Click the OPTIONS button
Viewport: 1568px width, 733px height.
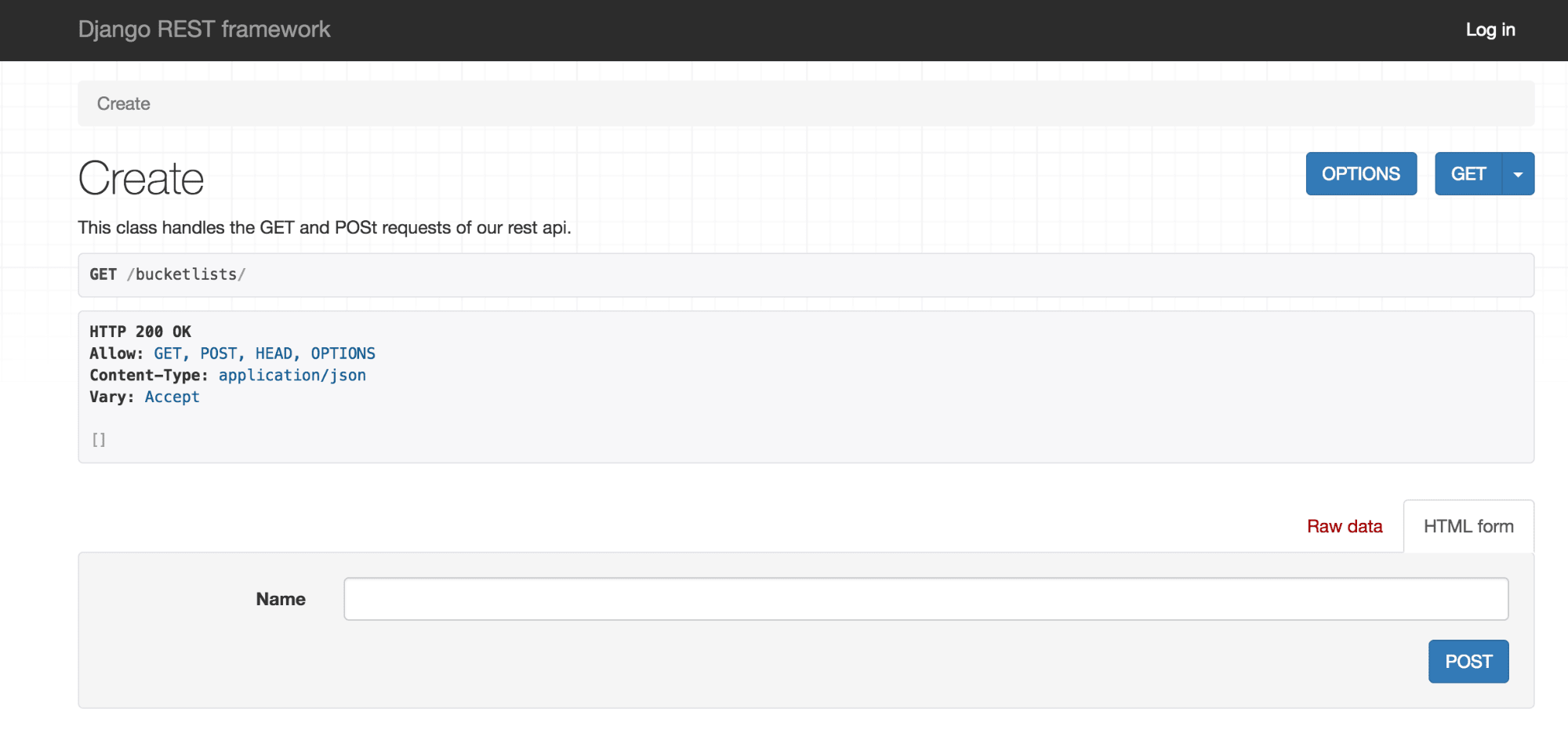coord(1361,174)
